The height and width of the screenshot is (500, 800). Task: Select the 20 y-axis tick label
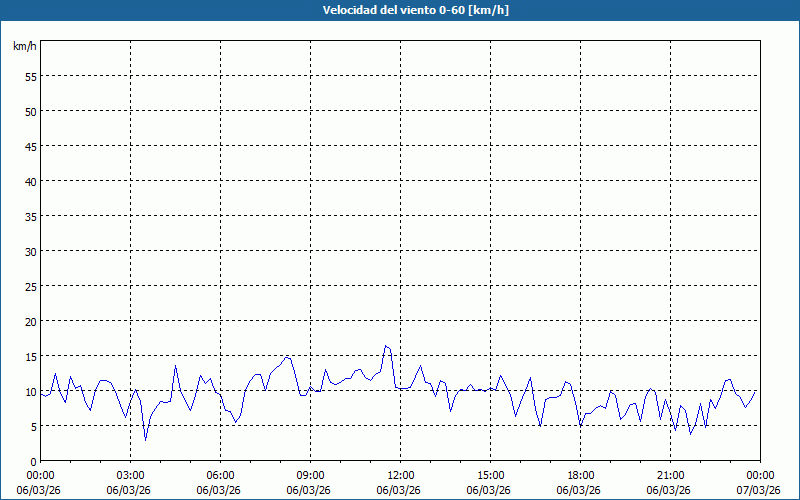30,321
